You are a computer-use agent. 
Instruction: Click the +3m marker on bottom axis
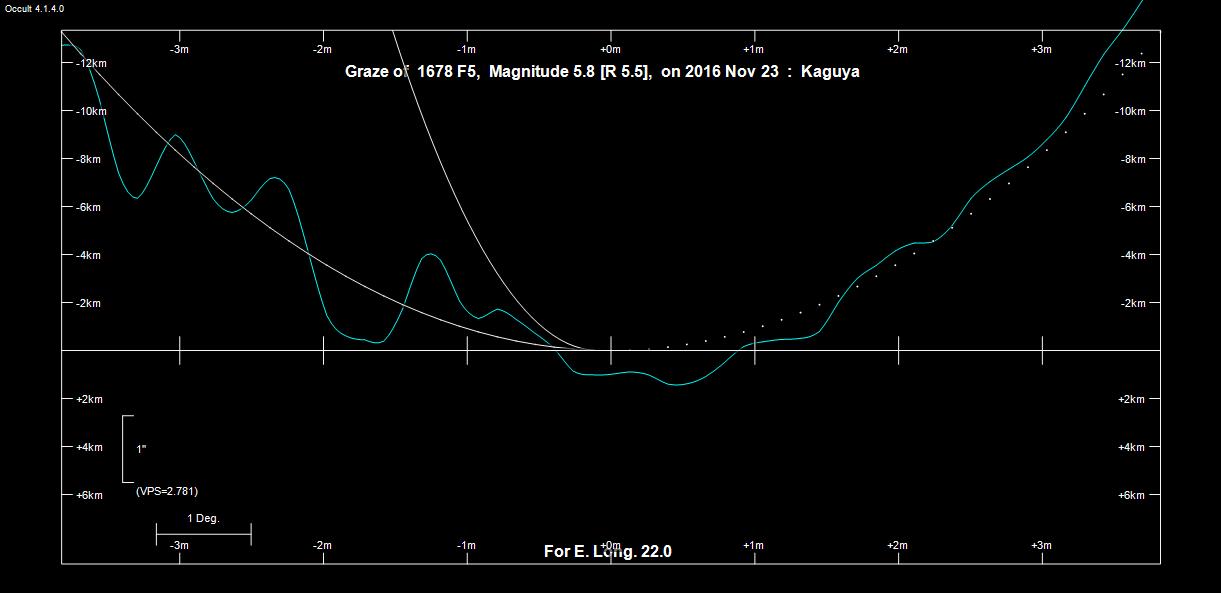1041,545
